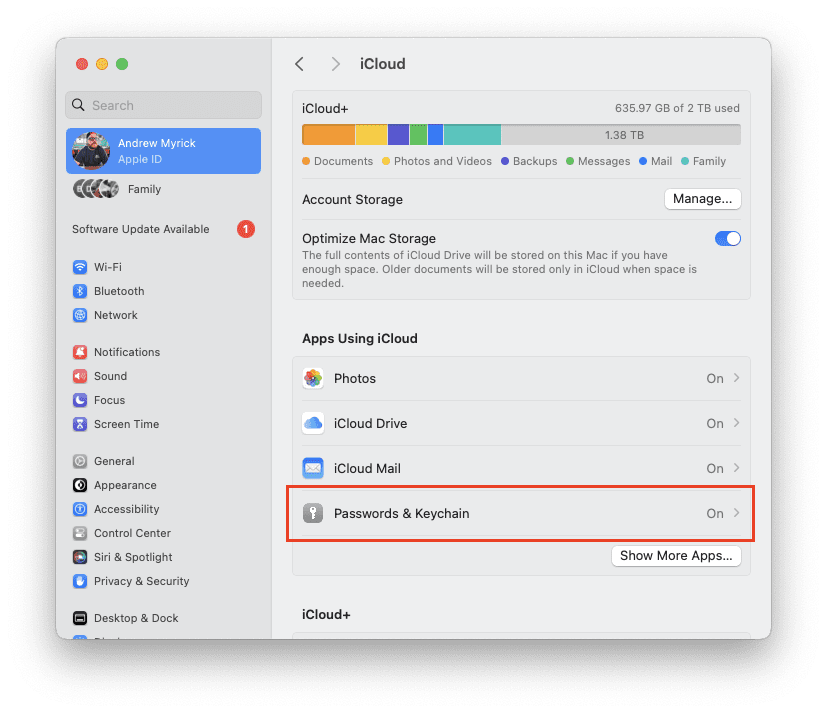
Task: Click the Manage... button
Action: click(703, 199)
